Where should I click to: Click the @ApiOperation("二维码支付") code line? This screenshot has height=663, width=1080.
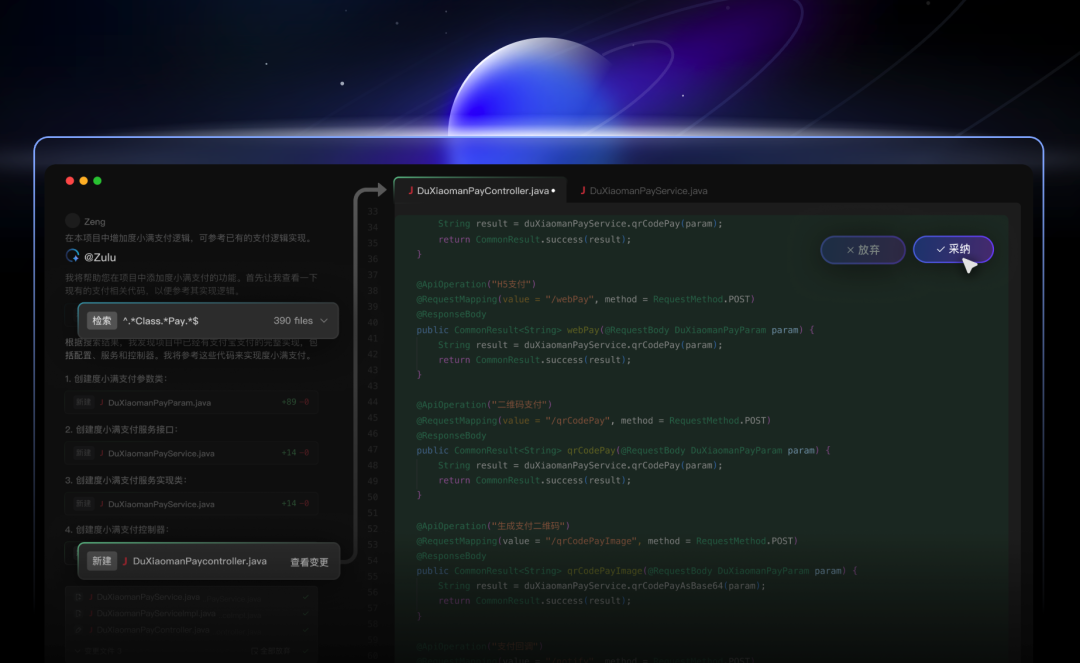point(484,405)
